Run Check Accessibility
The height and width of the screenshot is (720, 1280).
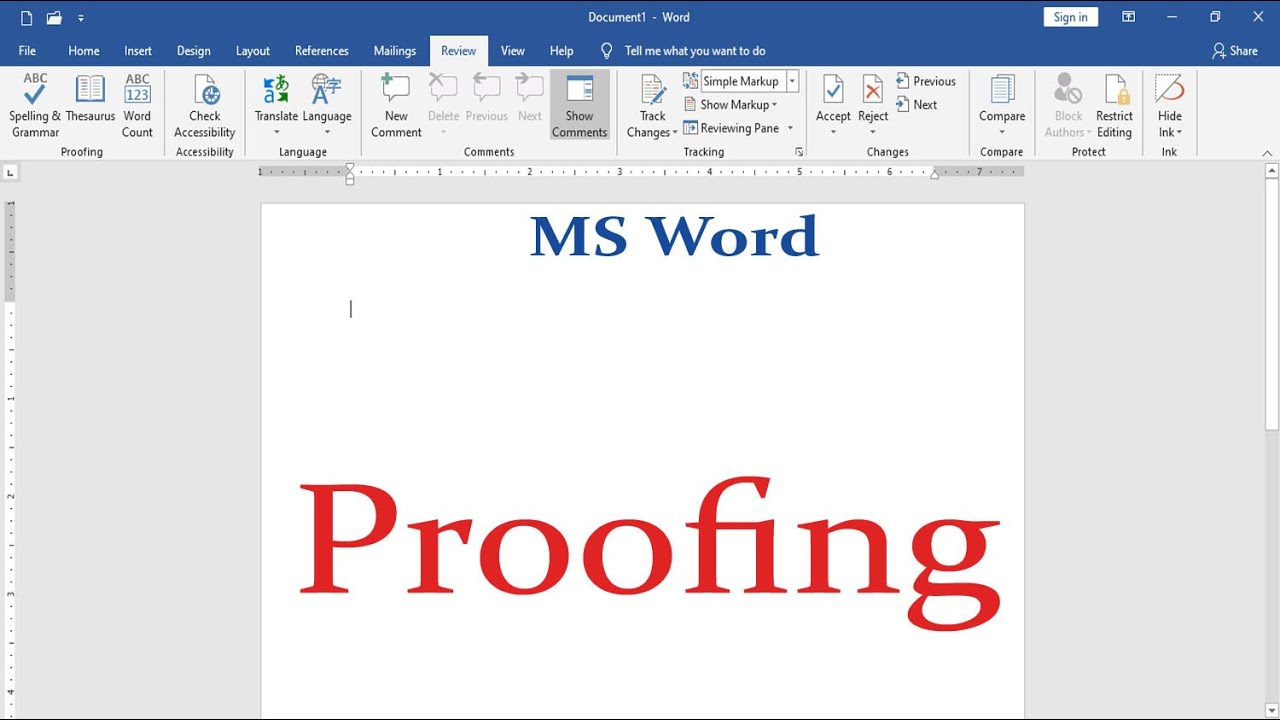tap(204, 105)
